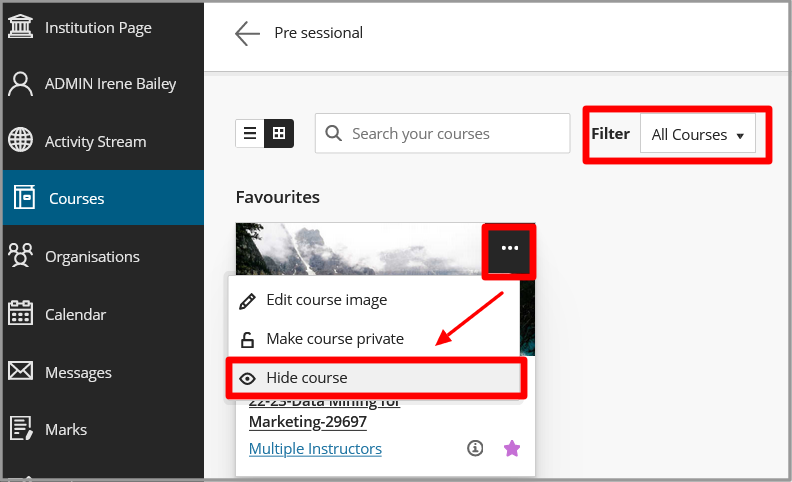
Task: Click the back arrow beside Pre sessional
Action: pos(247,34)
